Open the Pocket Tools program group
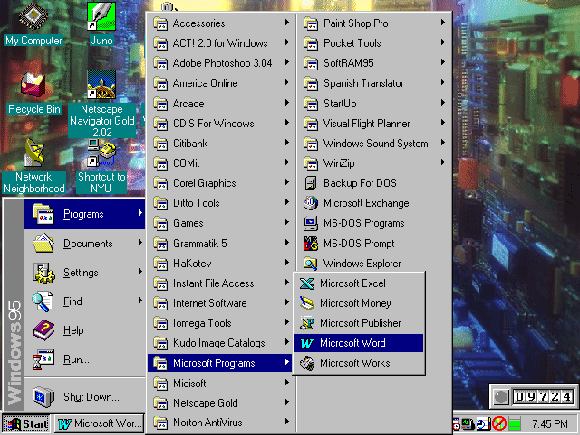The height and width of the screenshot is (435, 580). [374, 43]
